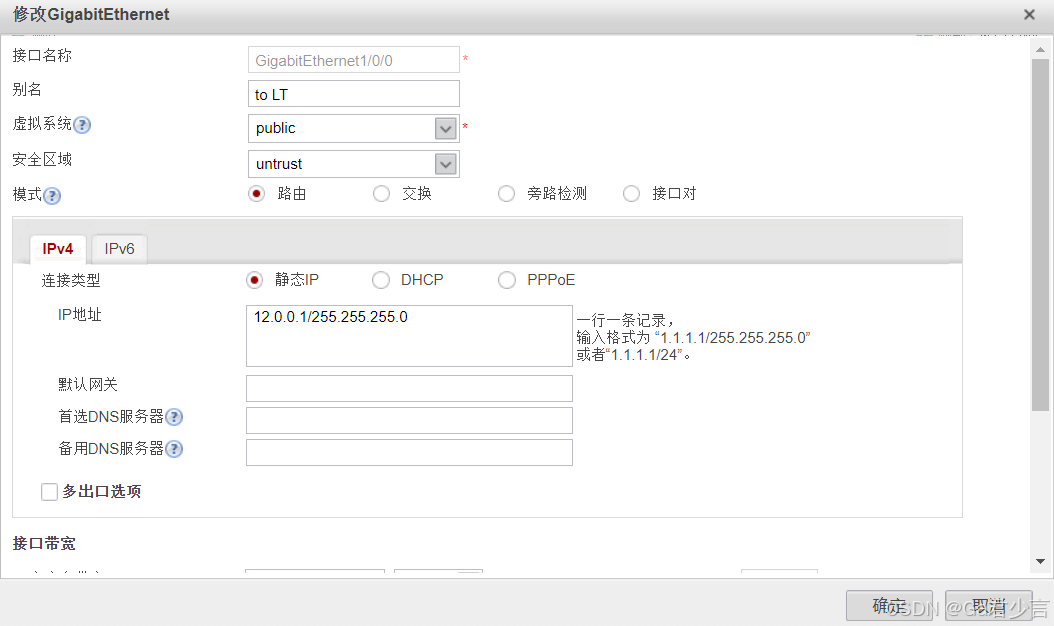Open help icon beside 备用DNS服务器

[x=174, y=449]
